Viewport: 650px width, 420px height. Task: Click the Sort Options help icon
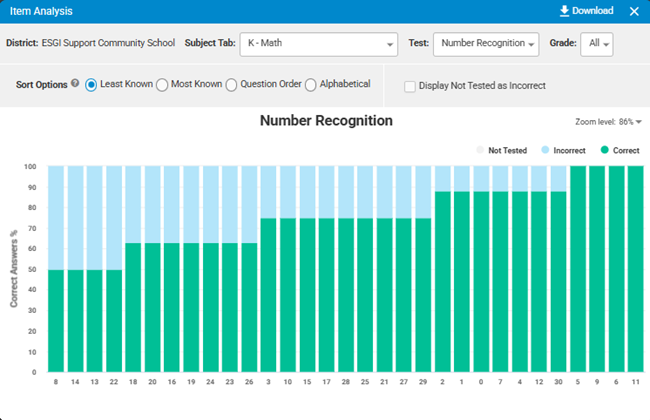(76, 84)
